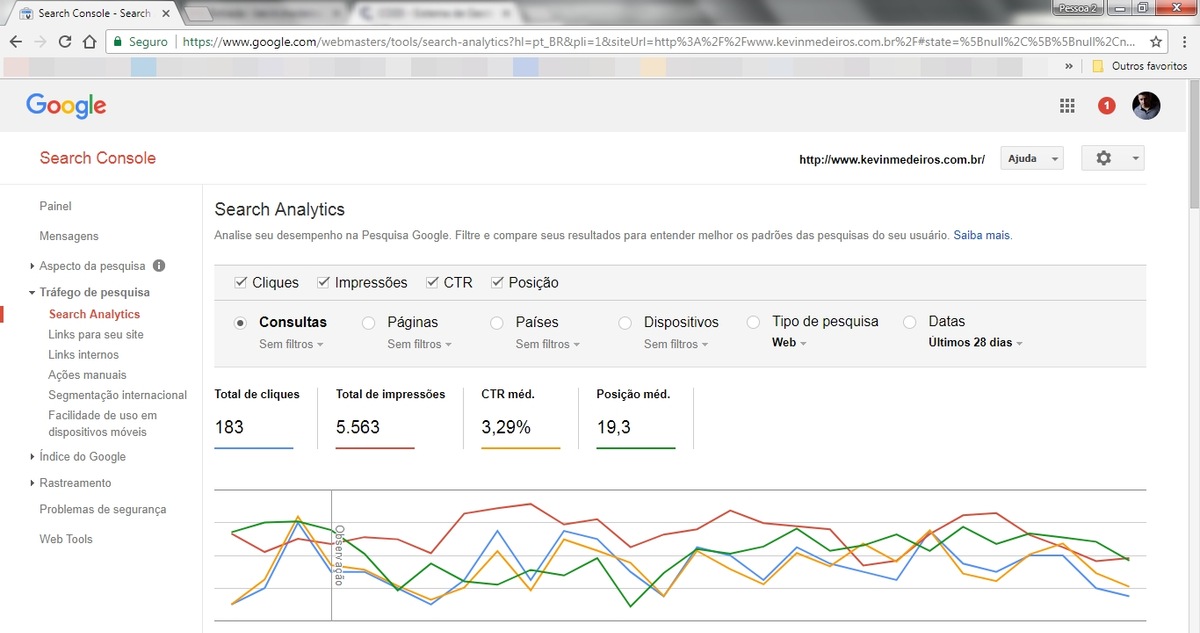Click the Saiba mais link
The image size is (1200, 633).
click(x=982, y=236)
